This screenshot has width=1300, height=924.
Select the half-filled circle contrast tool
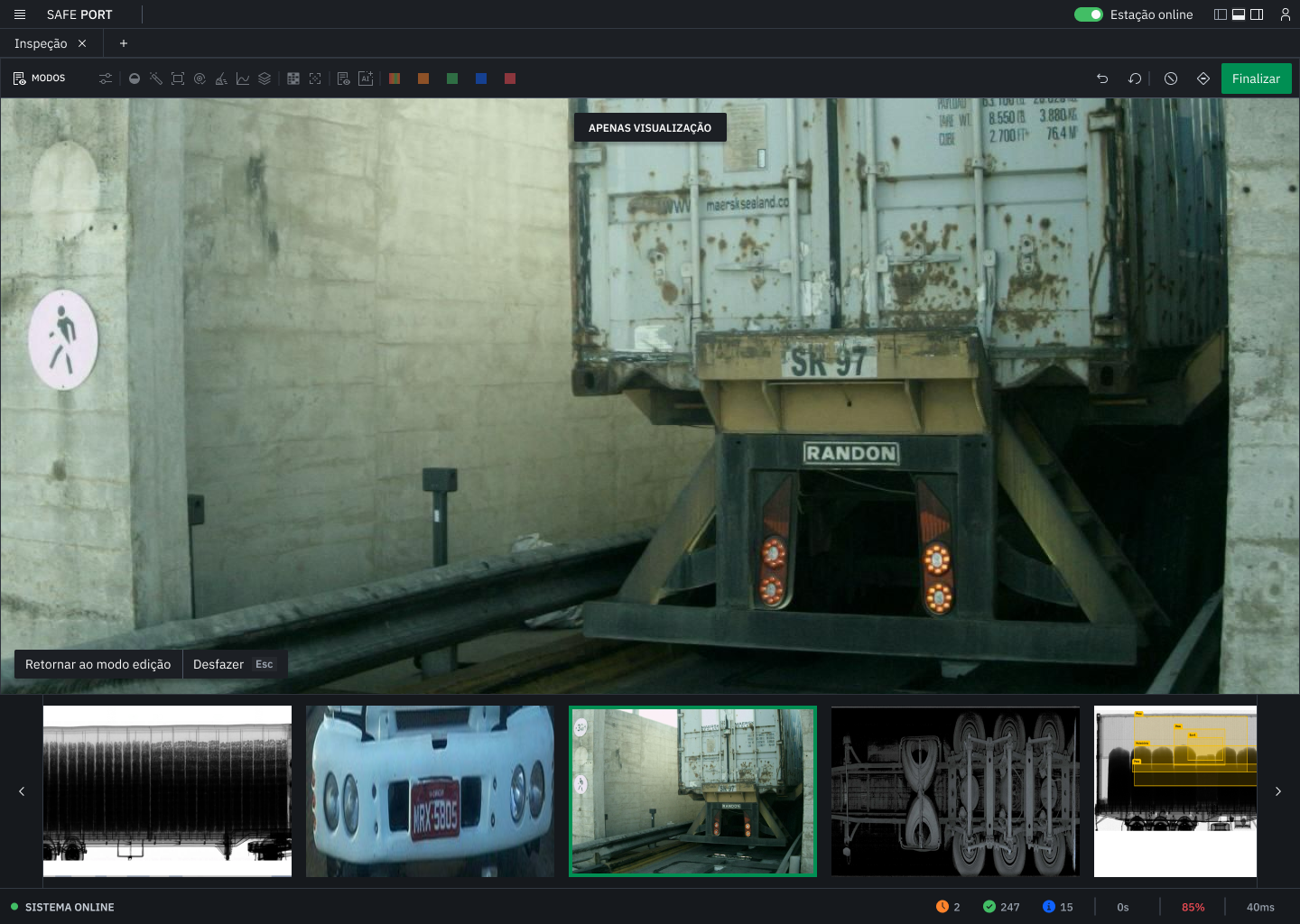(135, 79)
